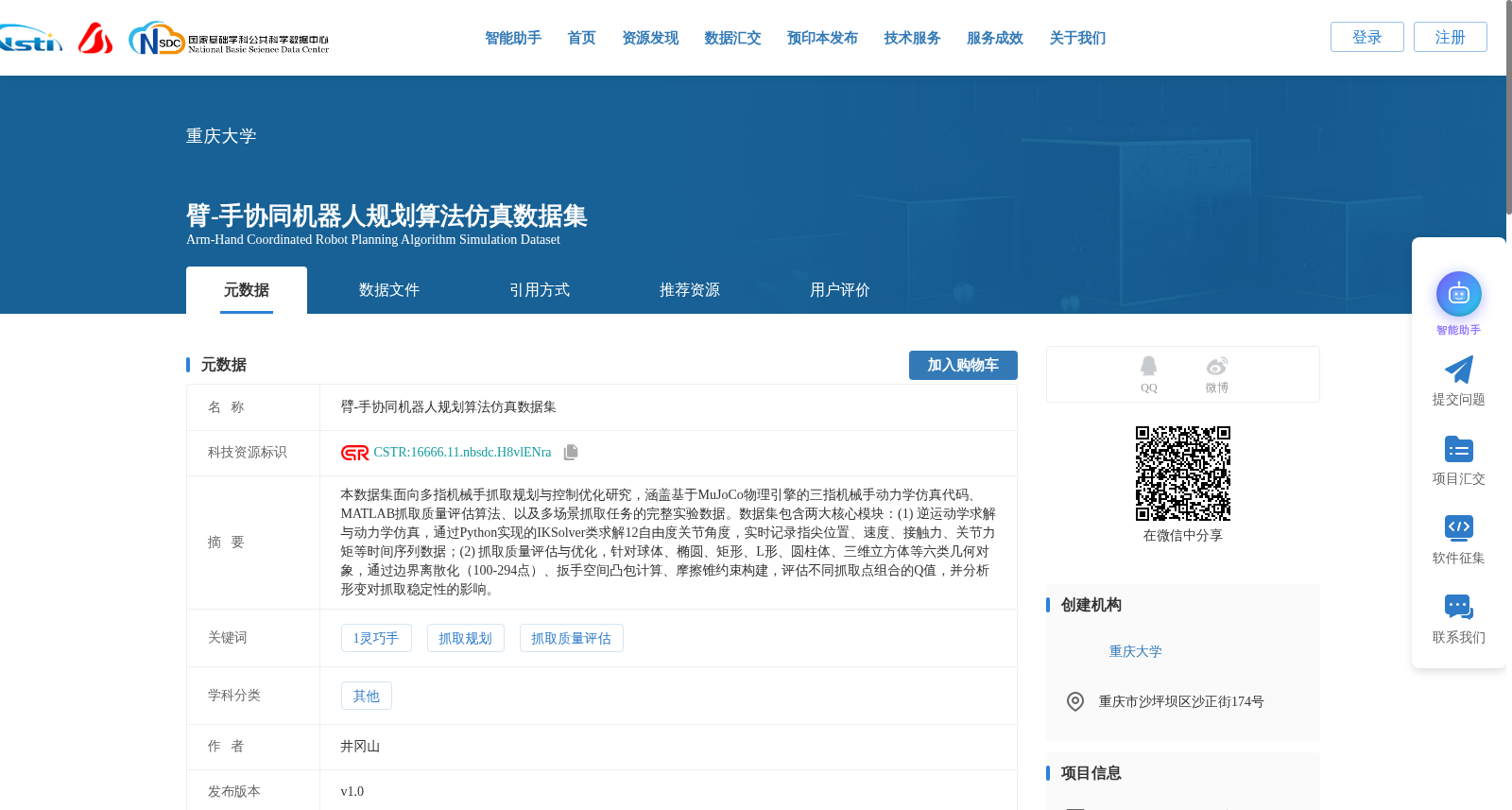Click the keyword tag 抓取规划

pyautogui.click(x=465, y=638)
